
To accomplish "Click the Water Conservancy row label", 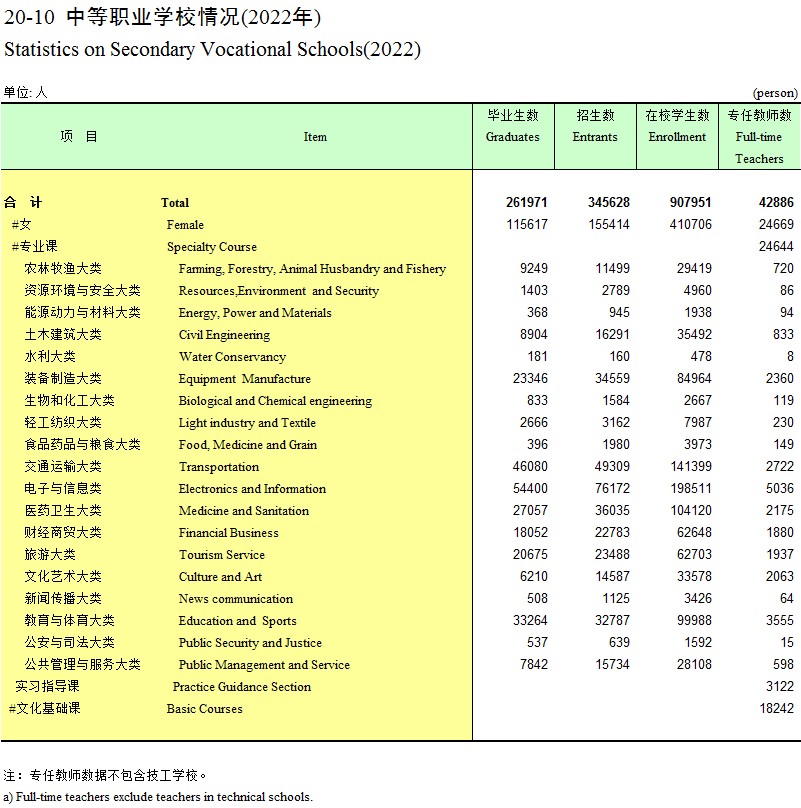I will tap(232, 357).
